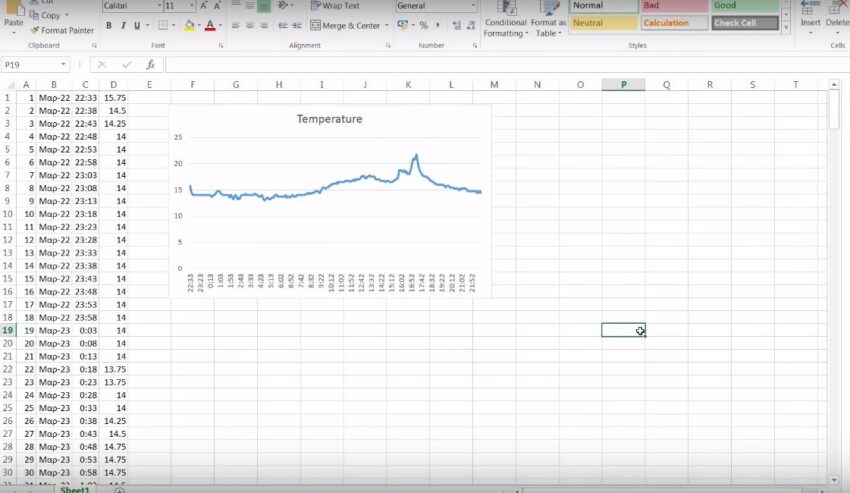Toggle Wrap Text for the cell
Viewport: 850px width, 493px height.
[x=334, y=6]
